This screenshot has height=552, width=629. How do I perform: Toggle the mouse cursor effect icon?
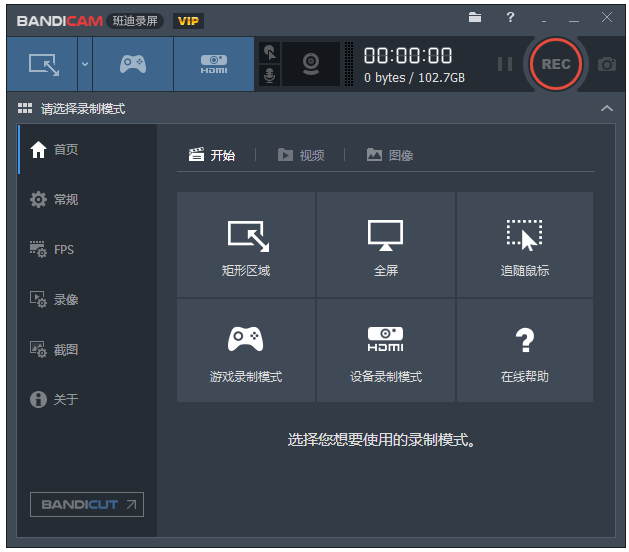(x=270, y=52)
